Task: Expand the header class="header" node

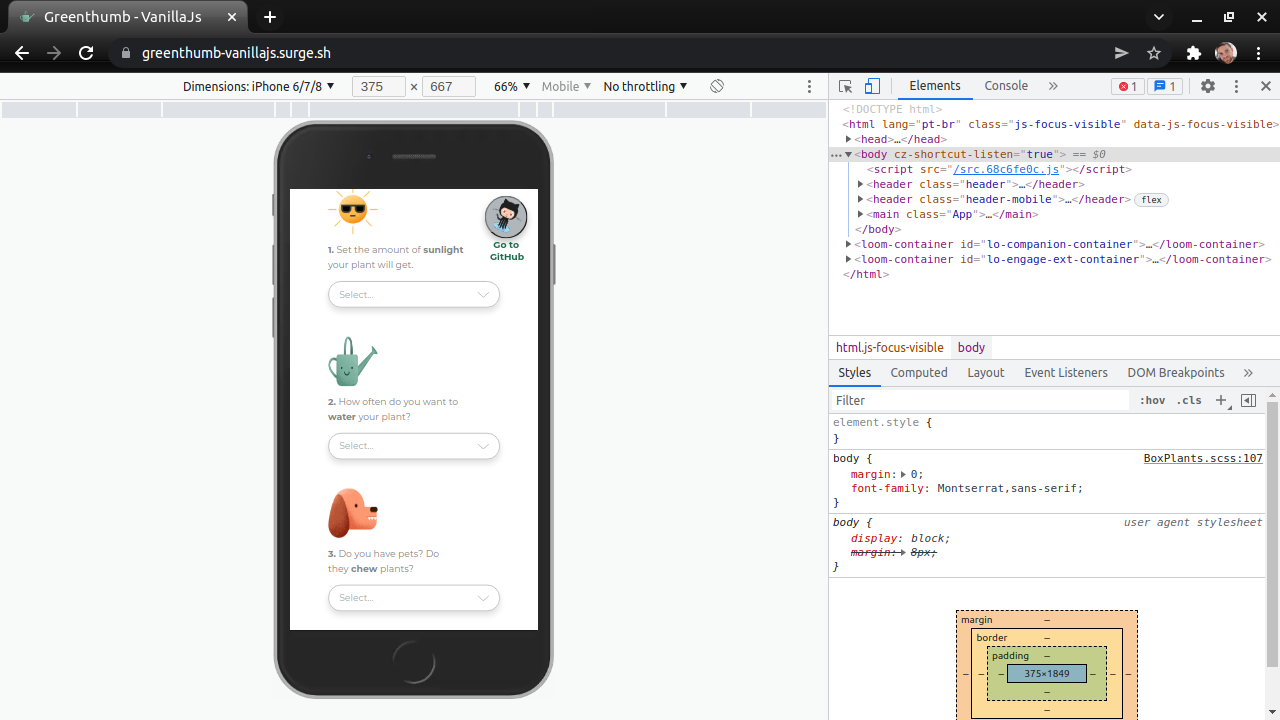Action: coord(861,184)
